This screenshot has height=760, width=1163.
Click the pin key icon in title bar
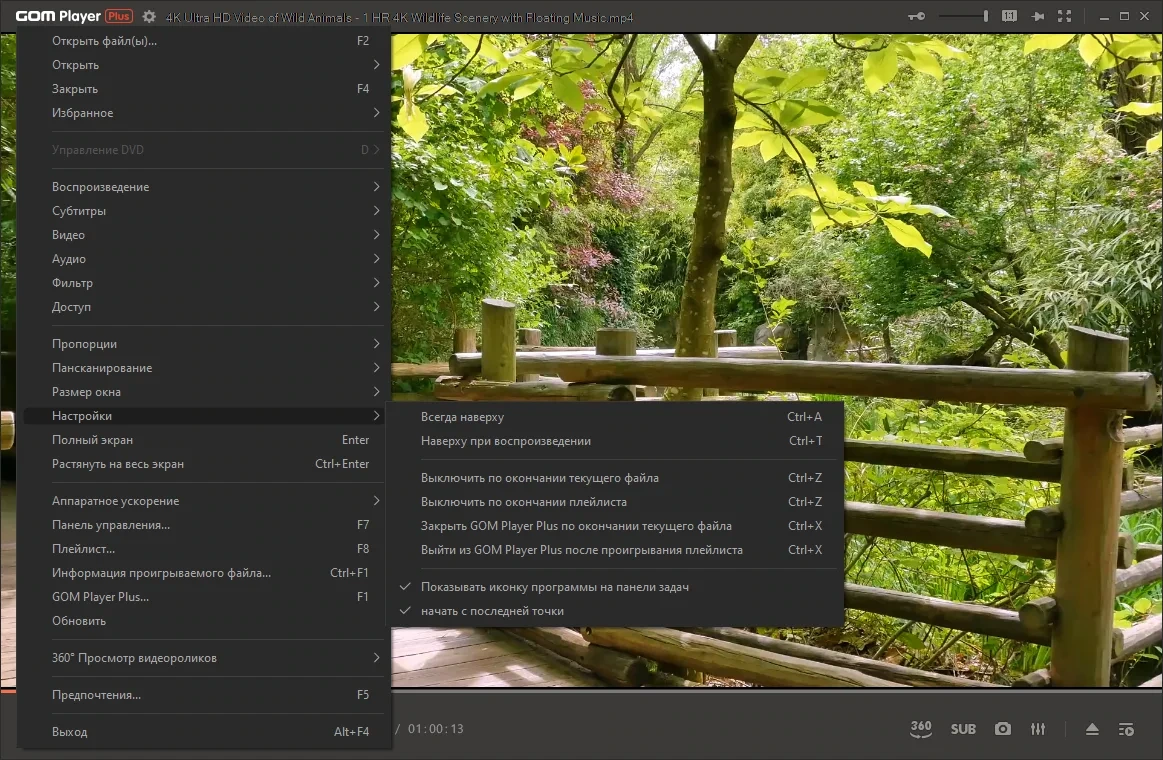point(917,16)
